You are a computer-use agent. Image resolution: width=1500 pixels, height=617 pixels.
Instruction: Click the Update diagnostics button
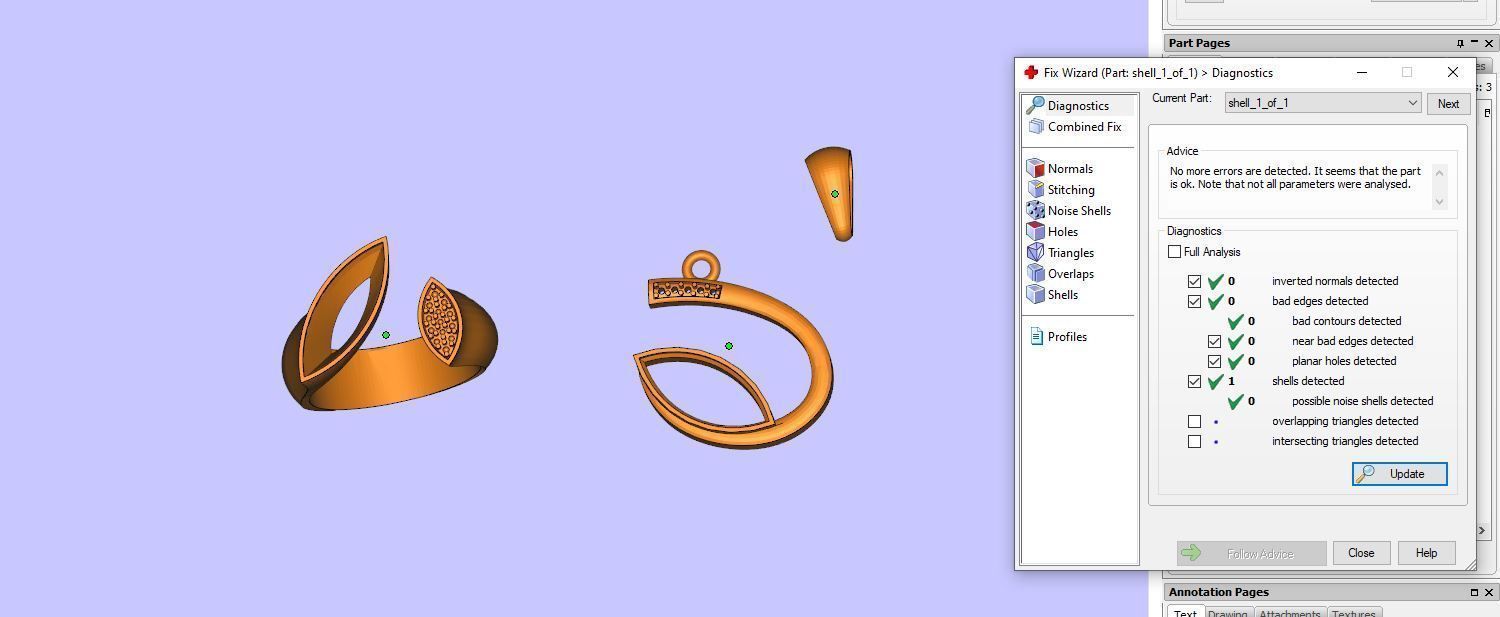click(1399, 474)
